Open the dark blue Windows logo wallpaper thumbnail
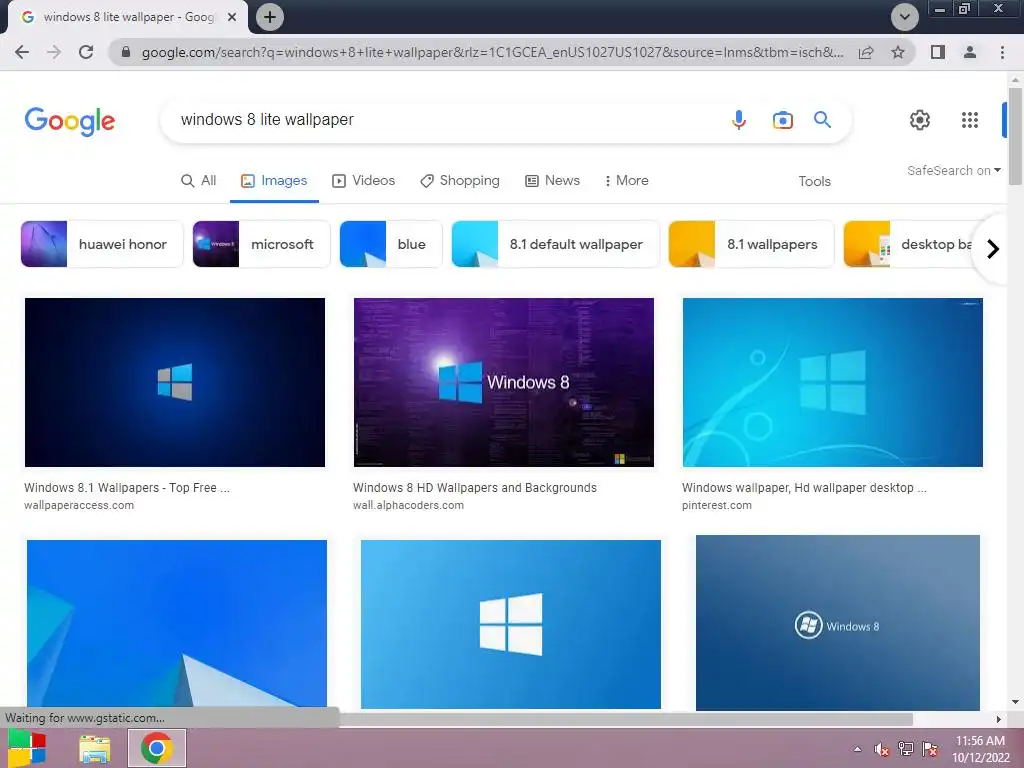1024x768 pixels. 175,383
